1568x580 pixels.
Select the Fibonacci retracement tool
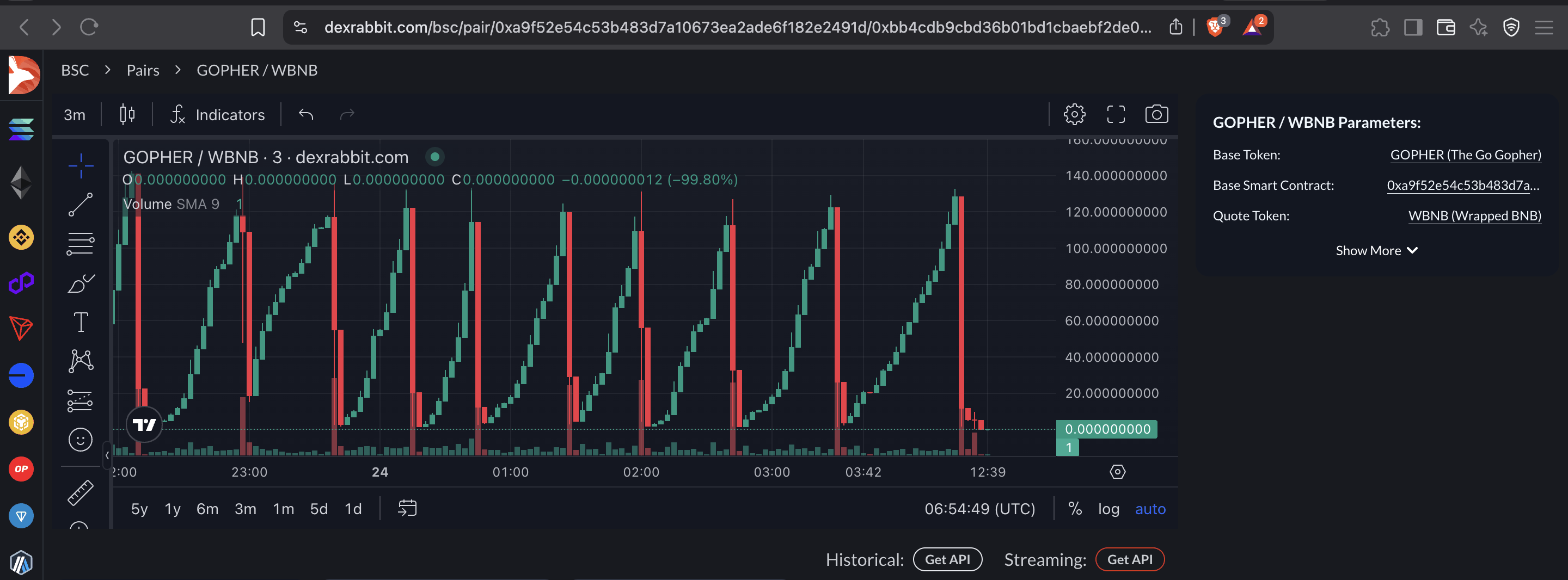(x=81, y=243)
